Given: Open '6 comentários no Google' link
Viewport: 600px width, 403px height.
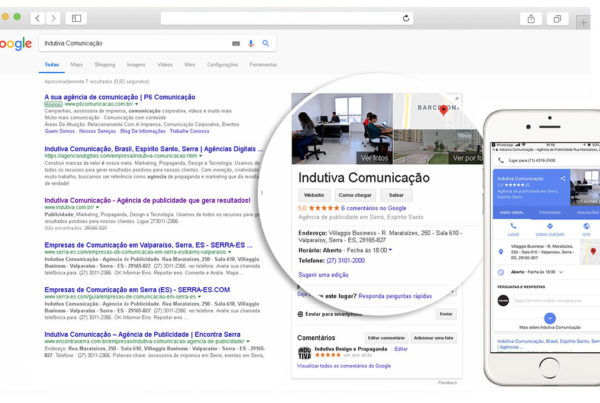Looking at the screenshot, I should (373, 208).
